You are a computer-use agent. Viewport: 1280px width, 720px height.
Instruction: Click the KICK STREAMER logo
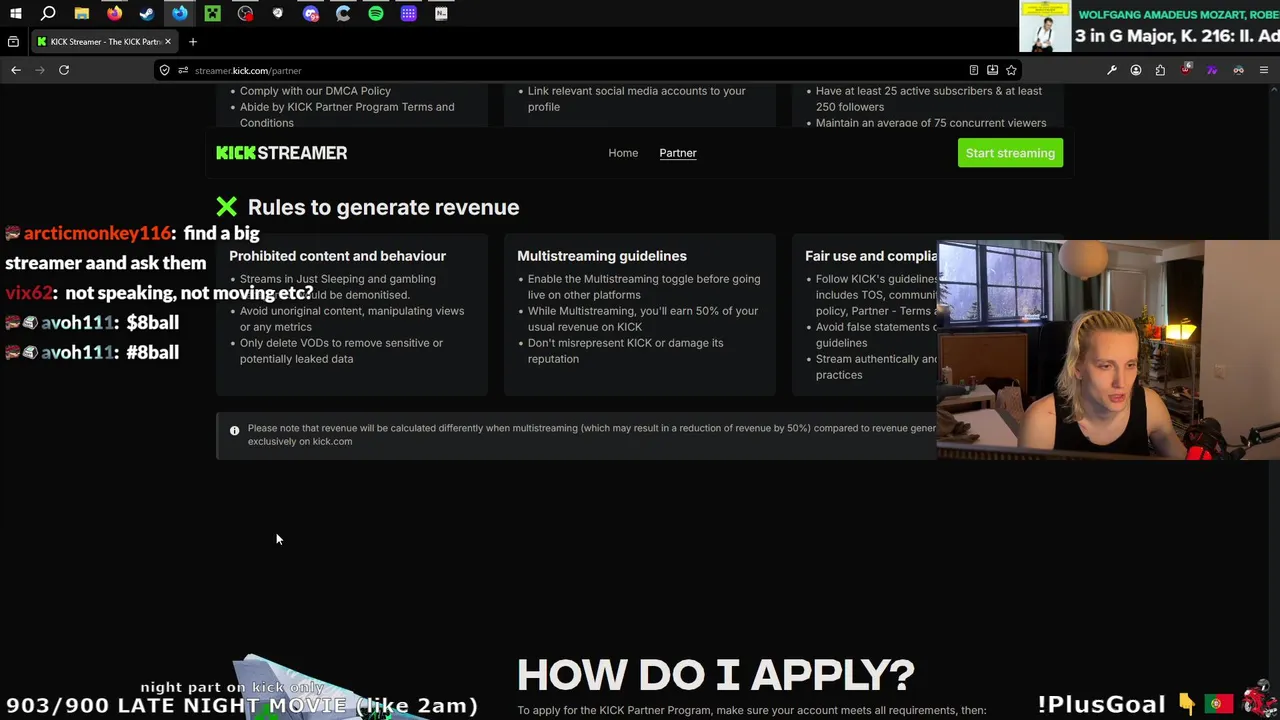(282, 153)
